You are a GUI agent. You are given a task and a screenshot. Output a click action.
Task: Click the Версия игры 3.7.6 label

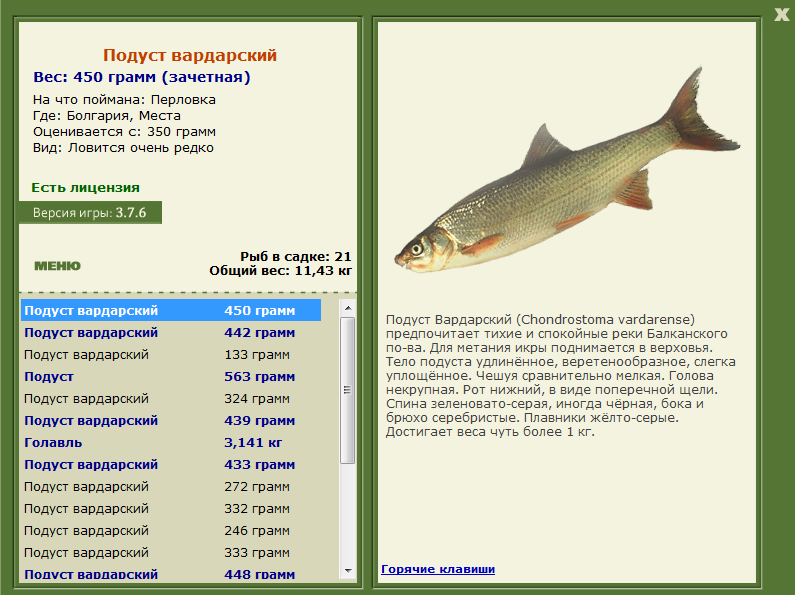[x=90, y=212]
